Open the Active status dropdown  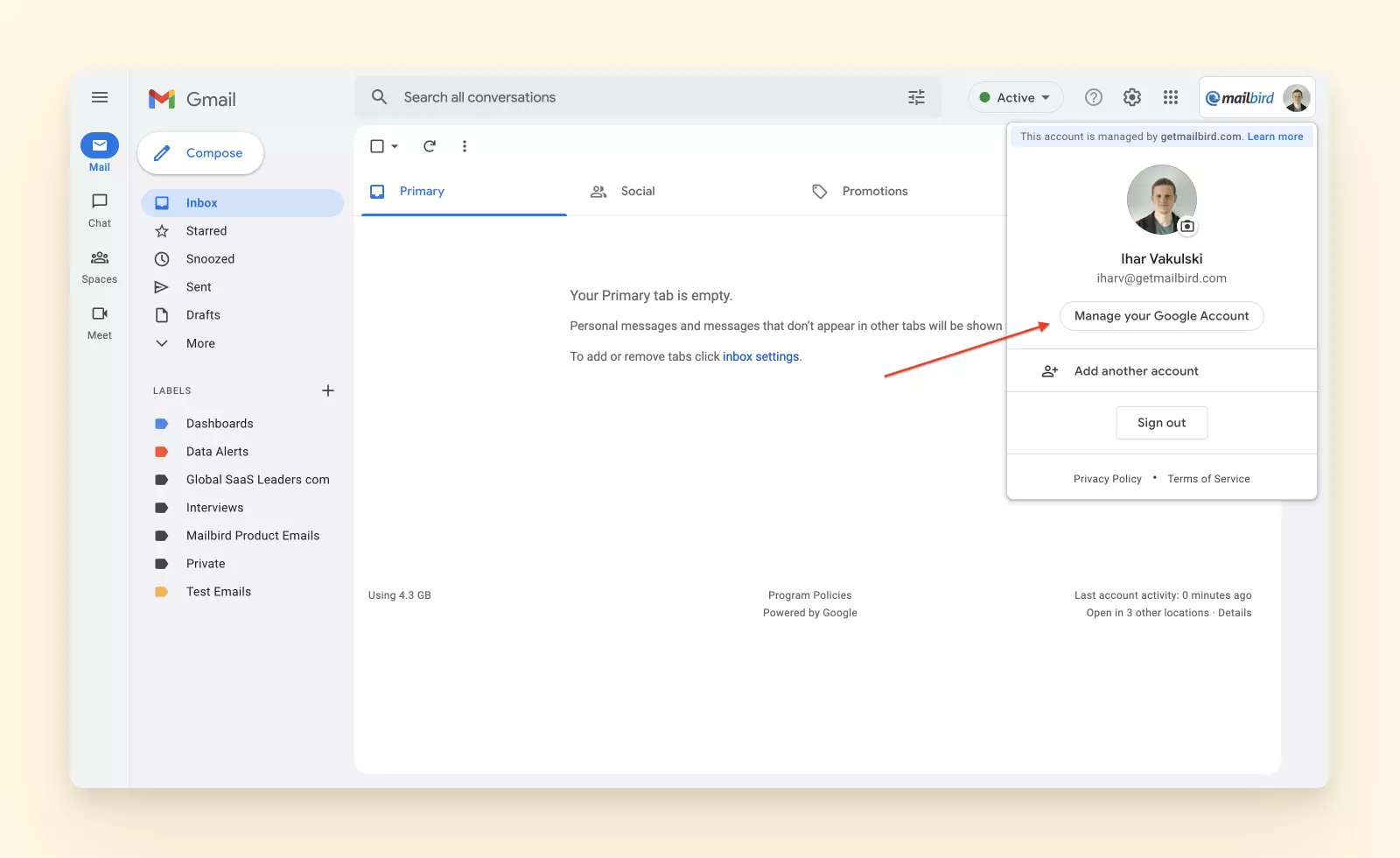point(1015,97)
